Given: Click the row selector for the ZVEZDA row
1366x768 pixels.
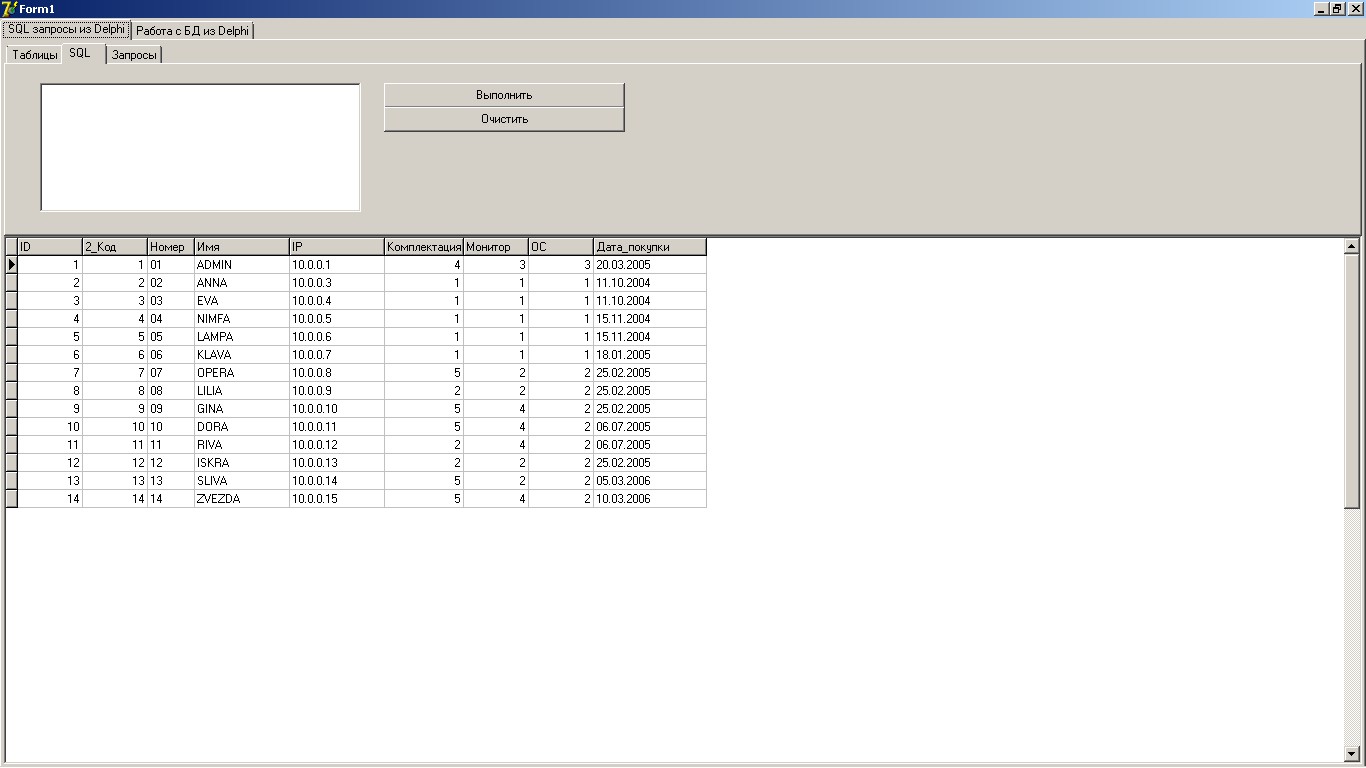Looking at the screenshot, I should (12, 499).
